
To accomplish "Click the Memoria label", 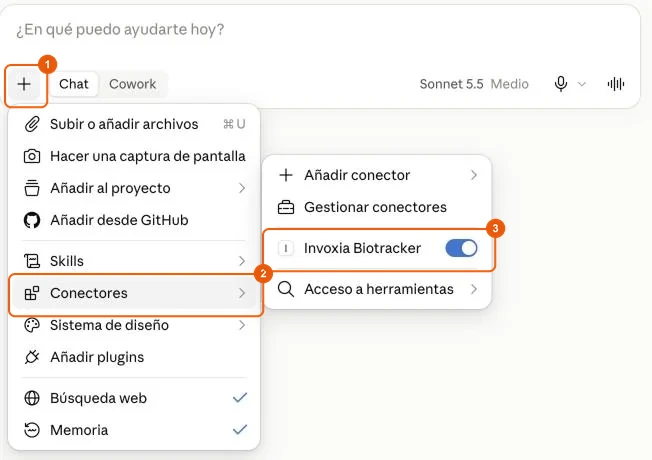I will click(x=79, y=430).
